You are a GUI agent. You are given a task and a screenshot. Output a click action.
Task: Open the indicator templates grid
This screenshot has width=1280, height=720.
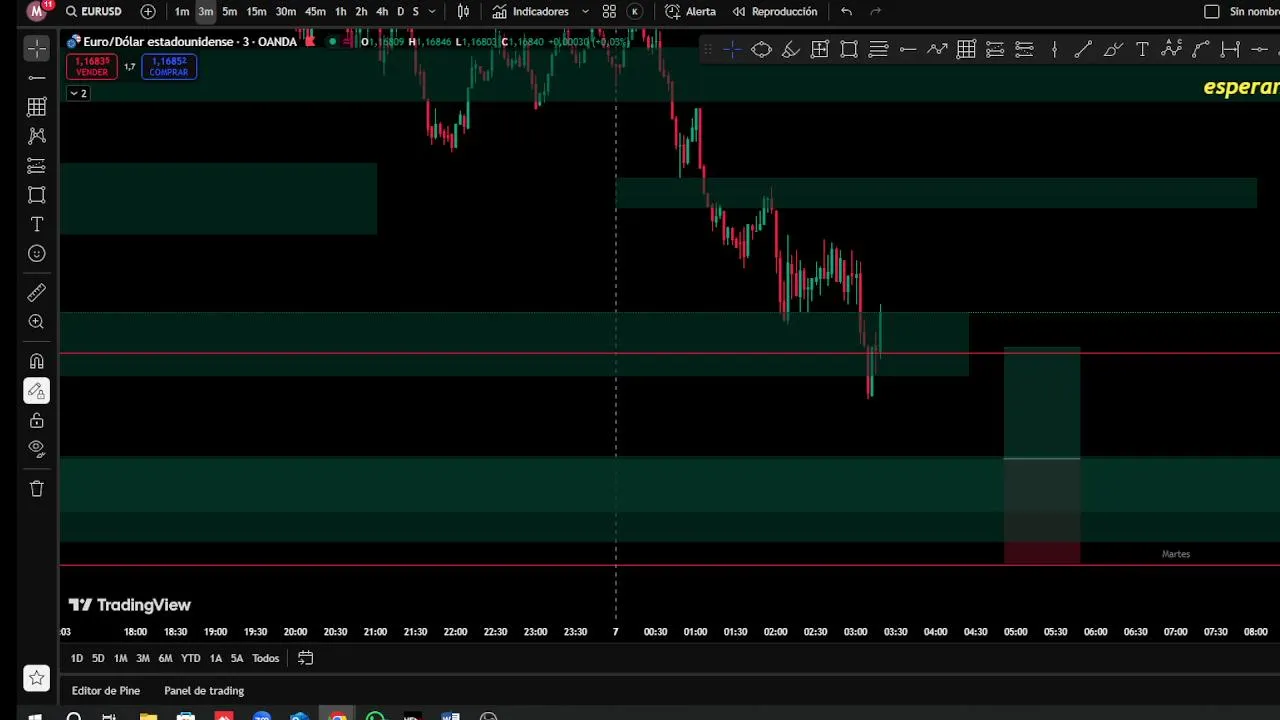(x=609, y=12)
